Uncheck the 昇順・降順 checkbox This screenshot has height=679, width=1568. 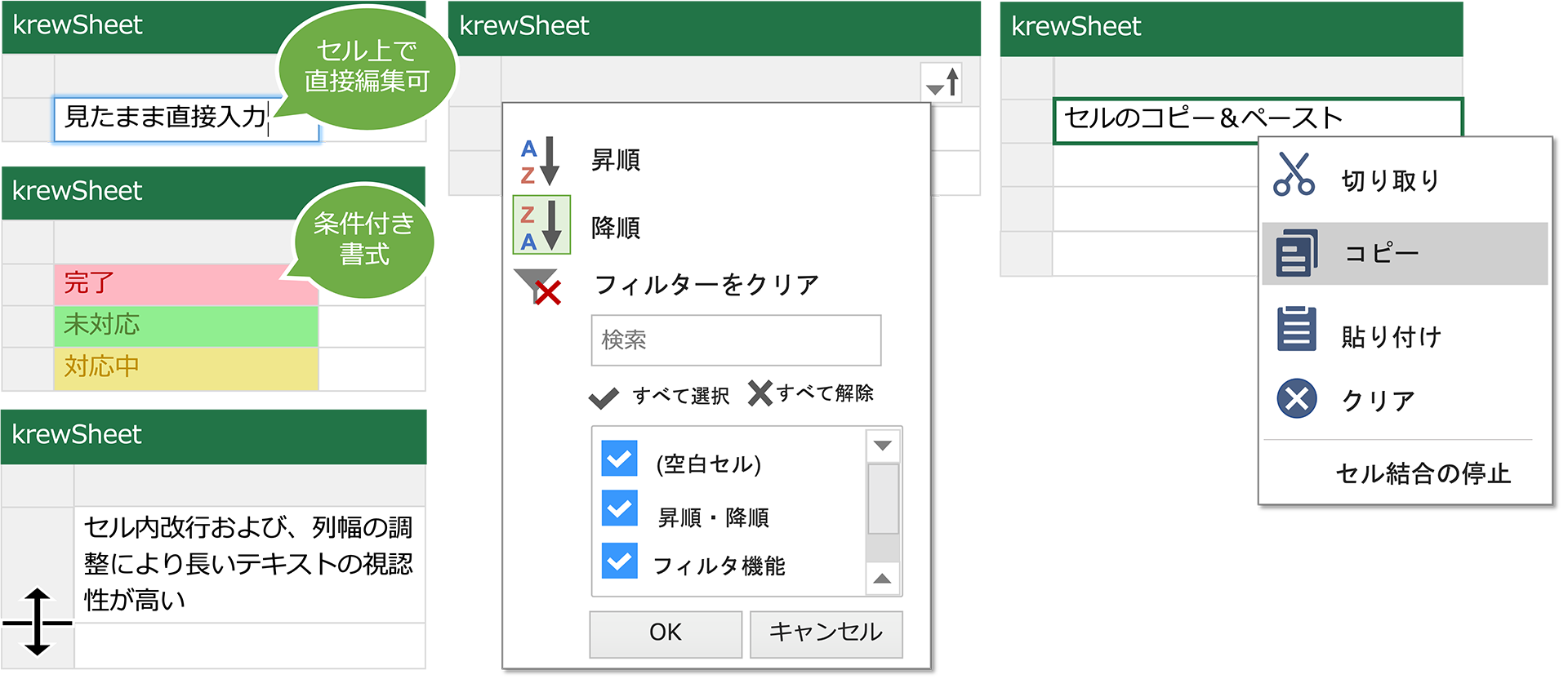pyautogui.click(x=620, y=508)
